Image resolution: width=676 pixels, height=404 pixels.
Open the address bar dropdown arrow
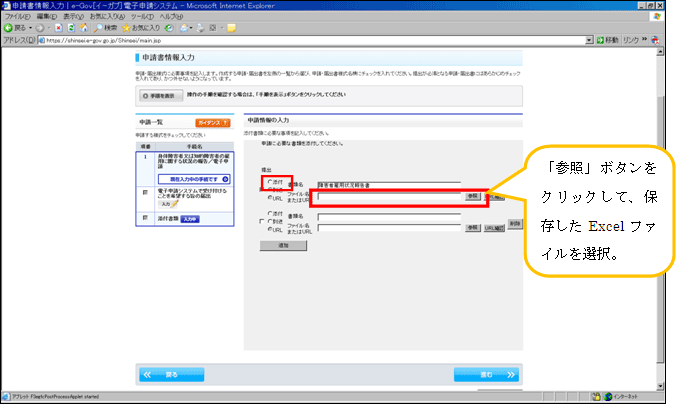[x=589, y=40]
